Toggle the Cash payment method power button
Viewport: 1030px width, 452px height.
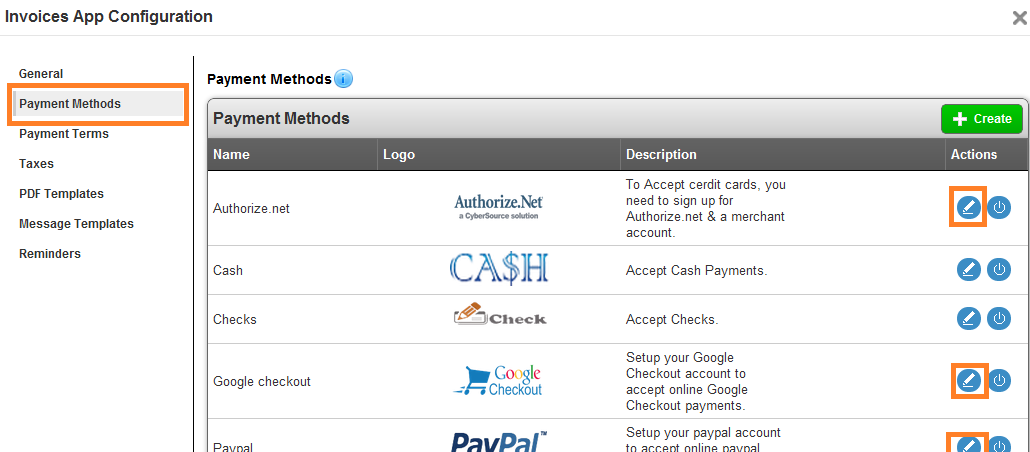pyautogui.click(x=999, y=269)
